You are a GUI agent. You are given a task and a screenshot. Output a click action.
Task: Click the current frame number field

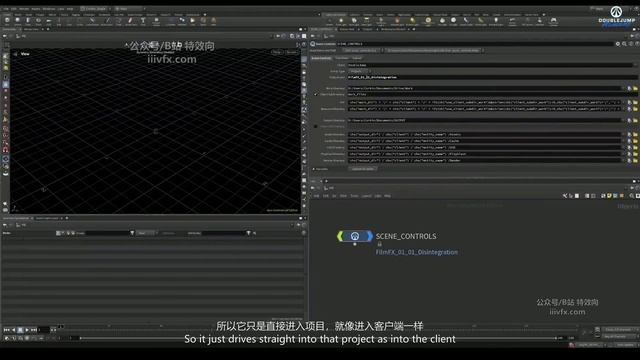pyautogui.click(x=44, y=330)
